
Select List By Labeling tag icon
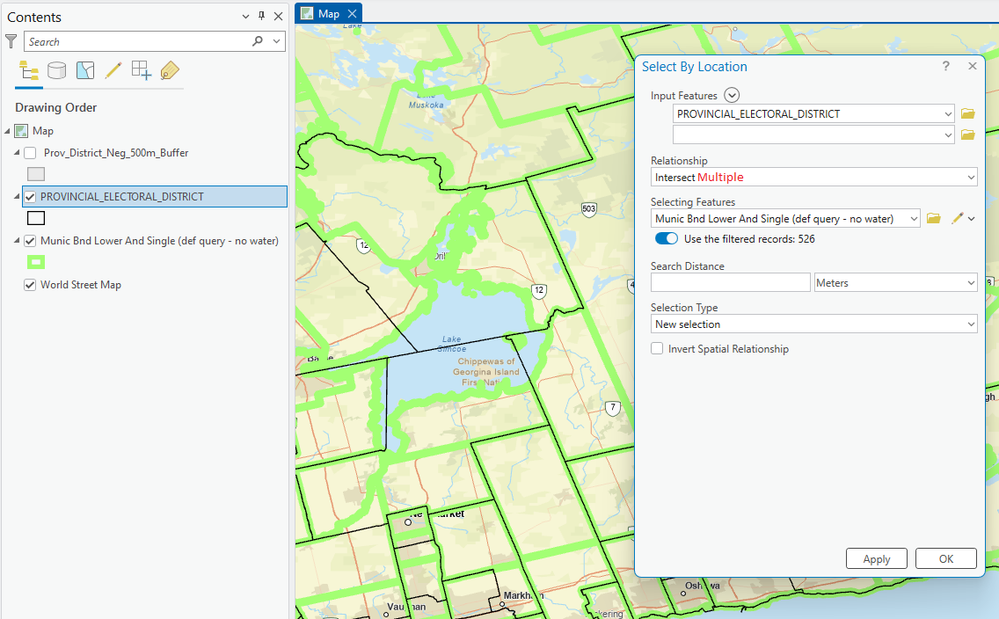pyautogui.click(x=169, y=70)
